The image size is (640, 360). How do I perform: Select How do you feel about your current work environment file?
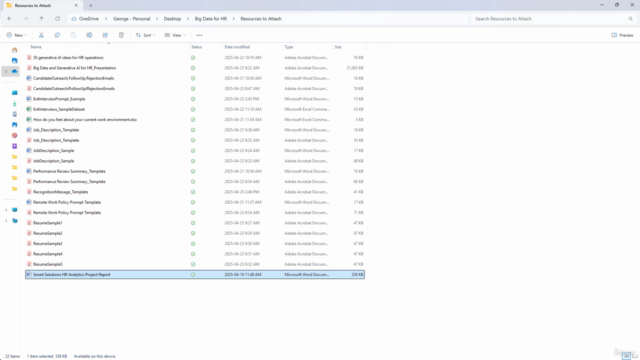[85, 120]
